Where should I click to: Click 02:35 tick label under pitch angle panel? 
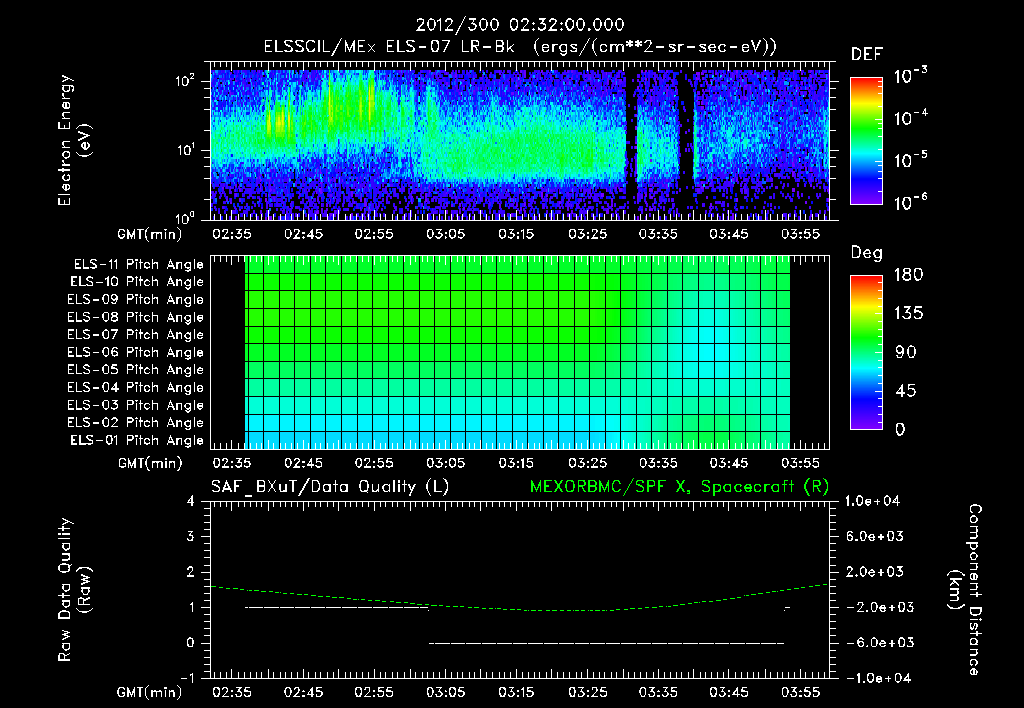(232, 463)
